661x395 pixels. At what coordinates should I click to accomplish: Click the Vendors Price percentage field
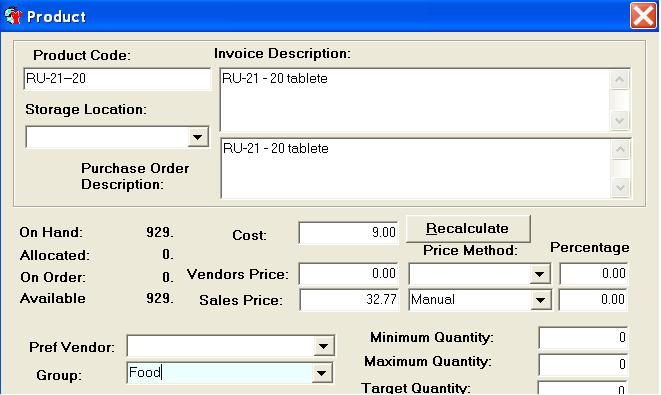[x=594, y=274]
